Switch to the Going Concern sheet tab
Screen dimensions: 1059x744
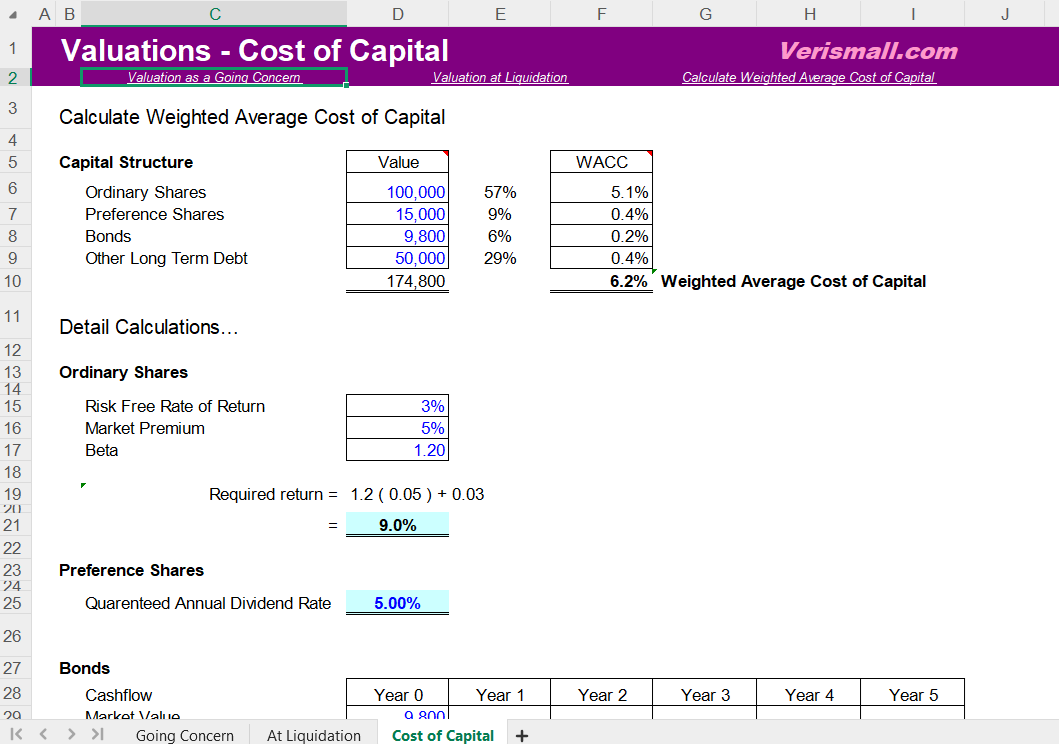184,735
